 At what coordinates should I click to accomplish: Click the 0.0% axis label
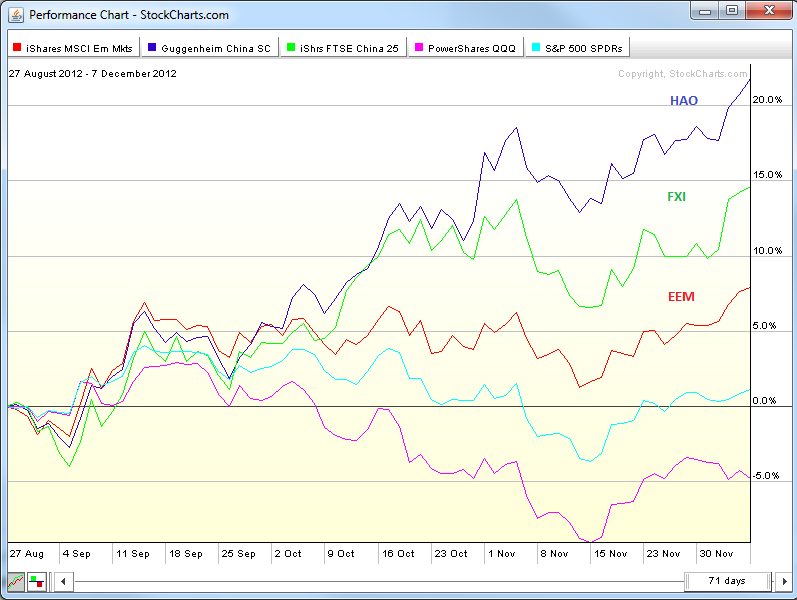click(x=764, y=401)
